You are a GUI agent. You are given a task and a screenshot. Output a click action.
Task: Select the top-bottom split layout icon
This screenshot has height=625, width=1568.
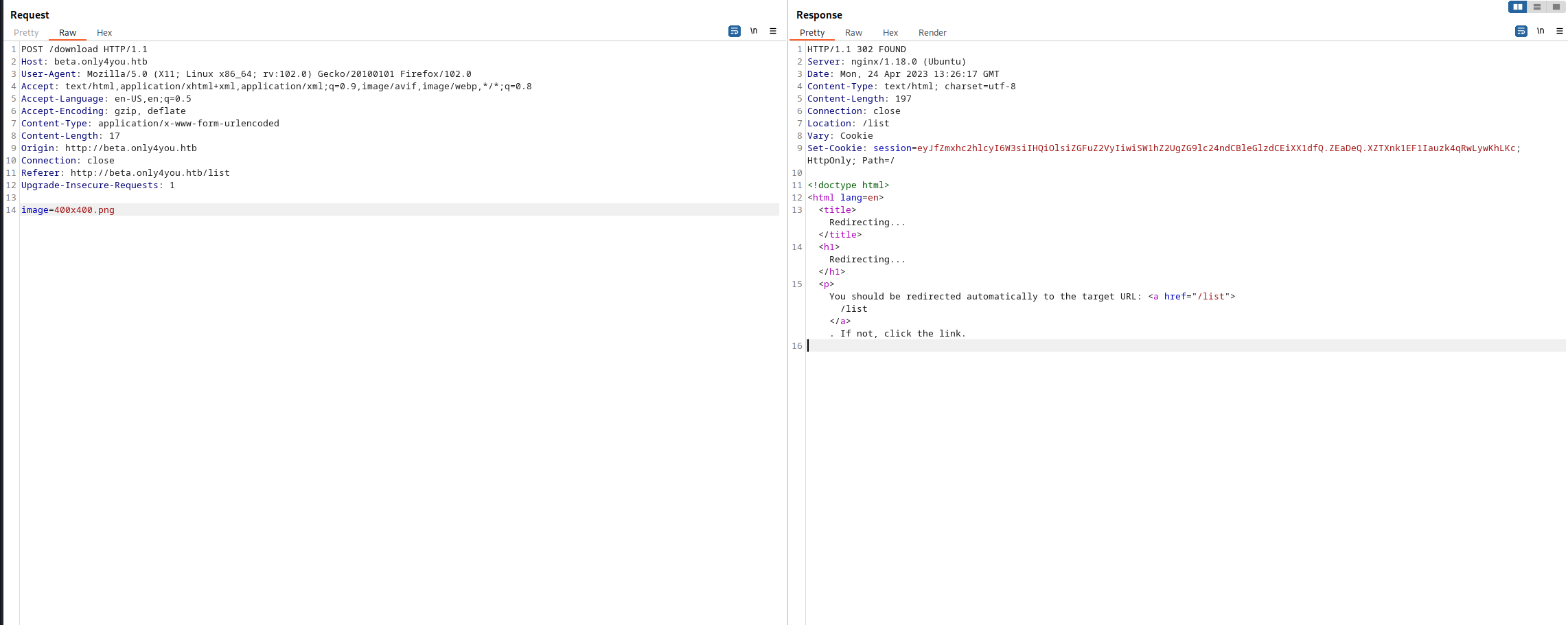click(x=1537, y=7)
